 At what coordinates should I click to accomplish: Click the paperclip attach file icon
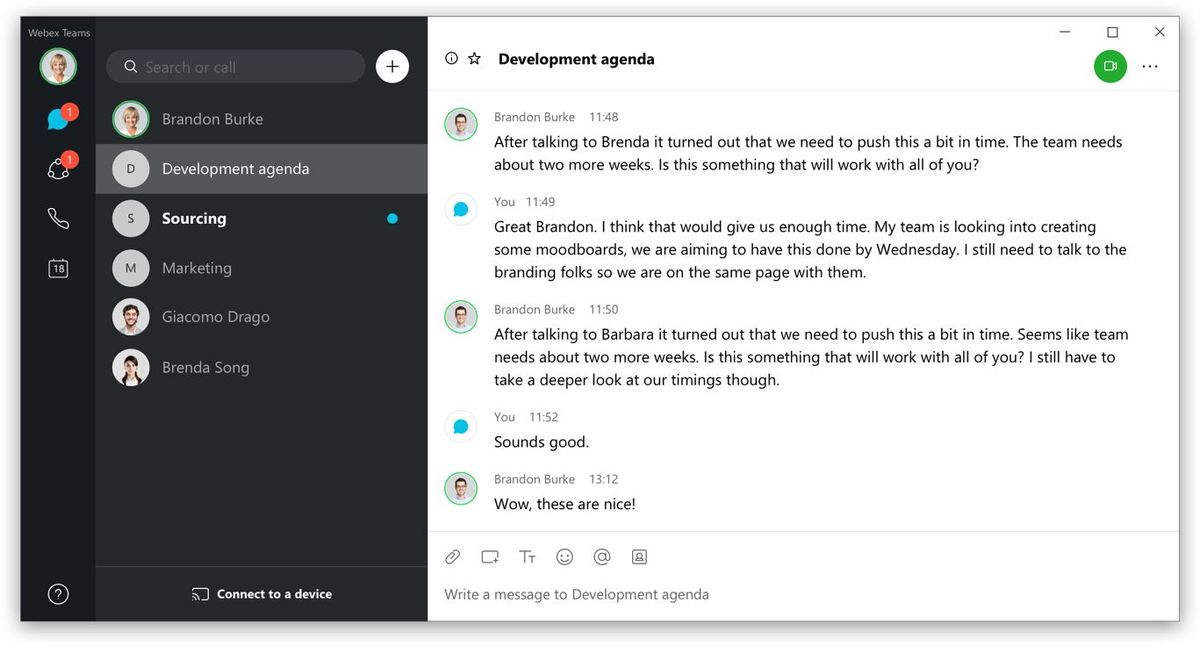[452, 557]
